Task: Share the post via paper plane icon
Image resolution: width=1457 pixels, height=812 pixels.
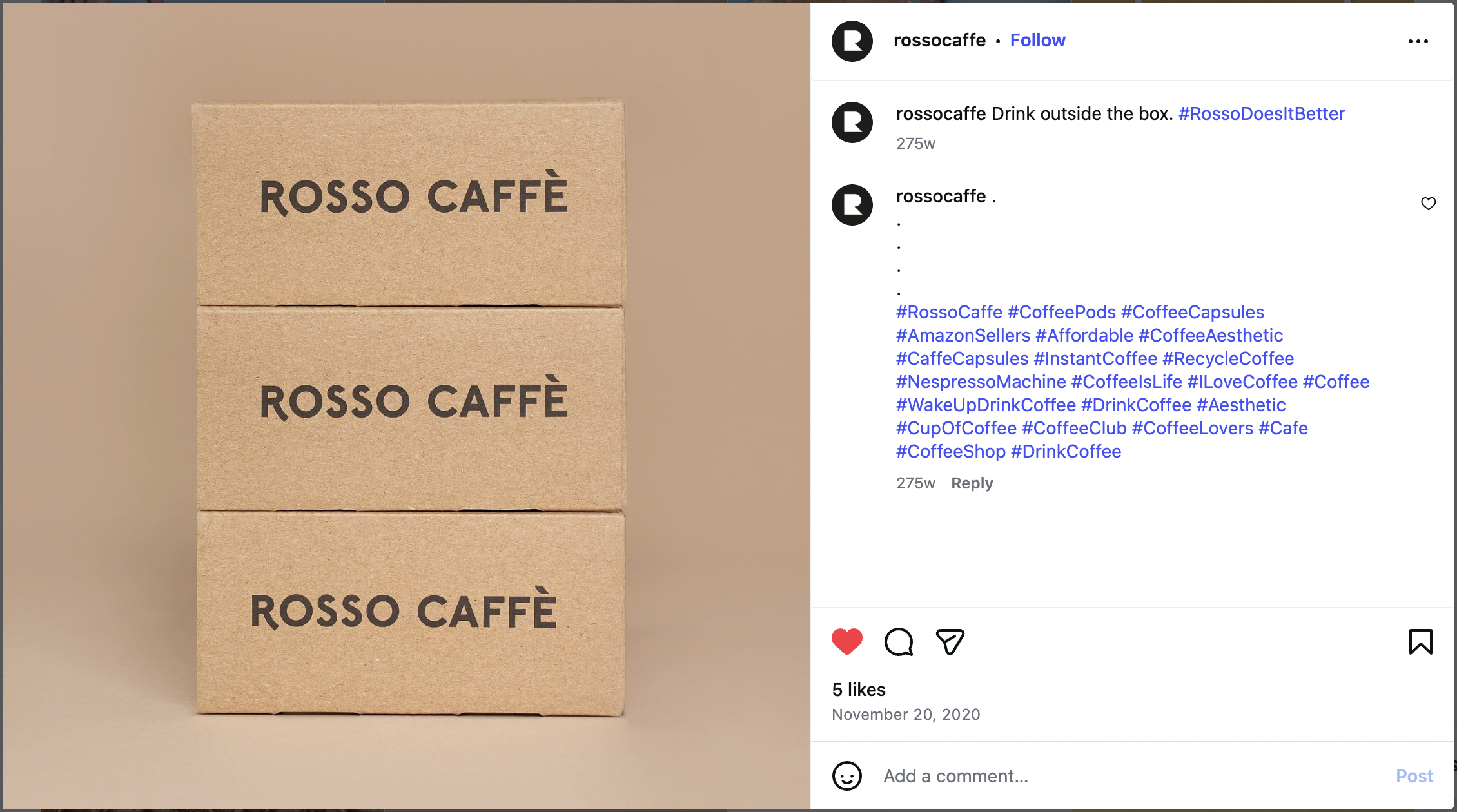Action: (950, 642)
